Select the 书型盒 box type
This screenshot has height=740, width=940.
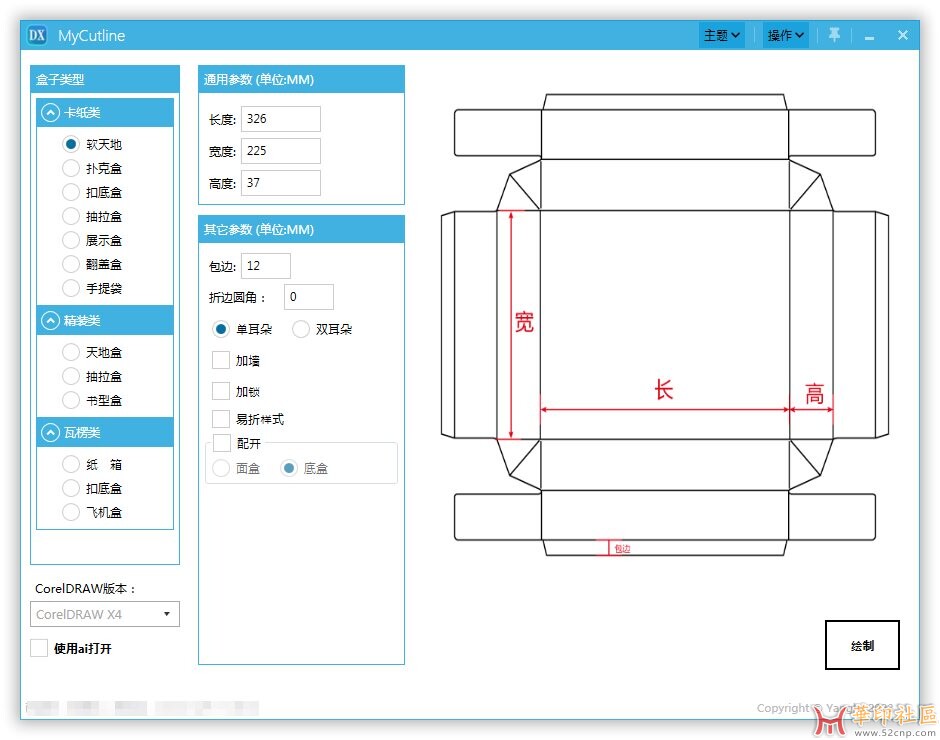click(71, 400)
